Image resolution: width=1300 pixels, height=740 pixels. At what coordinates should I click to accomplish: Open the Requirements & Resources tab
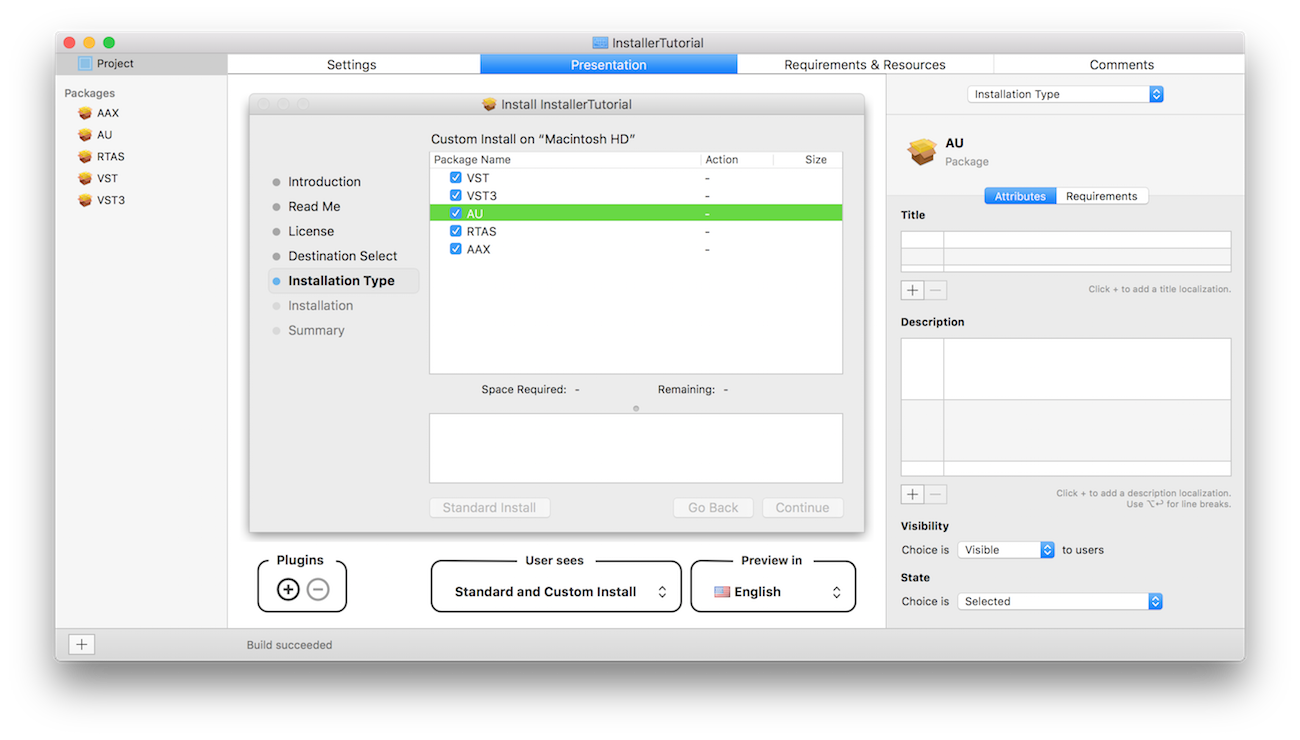(x=864, y=65)
